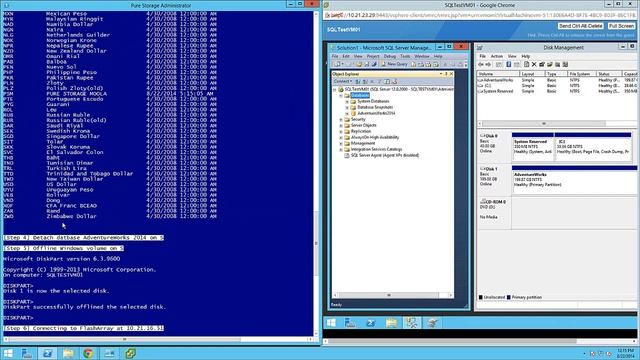Viewport: 640px width, 360px height.
Task: Click Pure Storage console horizontal scrollbar
Action: (158, 339)
